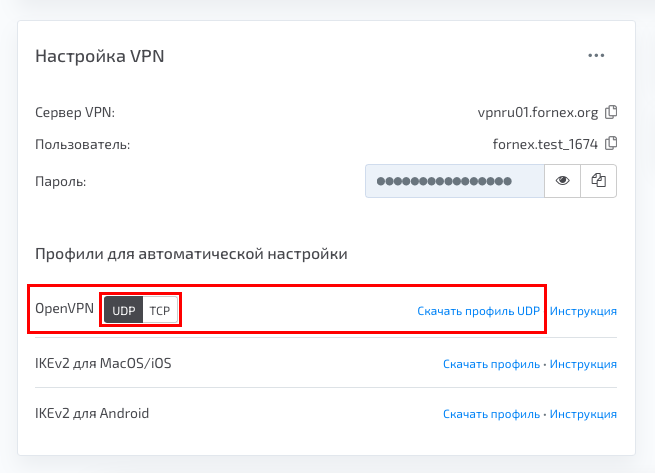
Task: Click the Настройка VPN heading
Action: click(x=99, y=56)
